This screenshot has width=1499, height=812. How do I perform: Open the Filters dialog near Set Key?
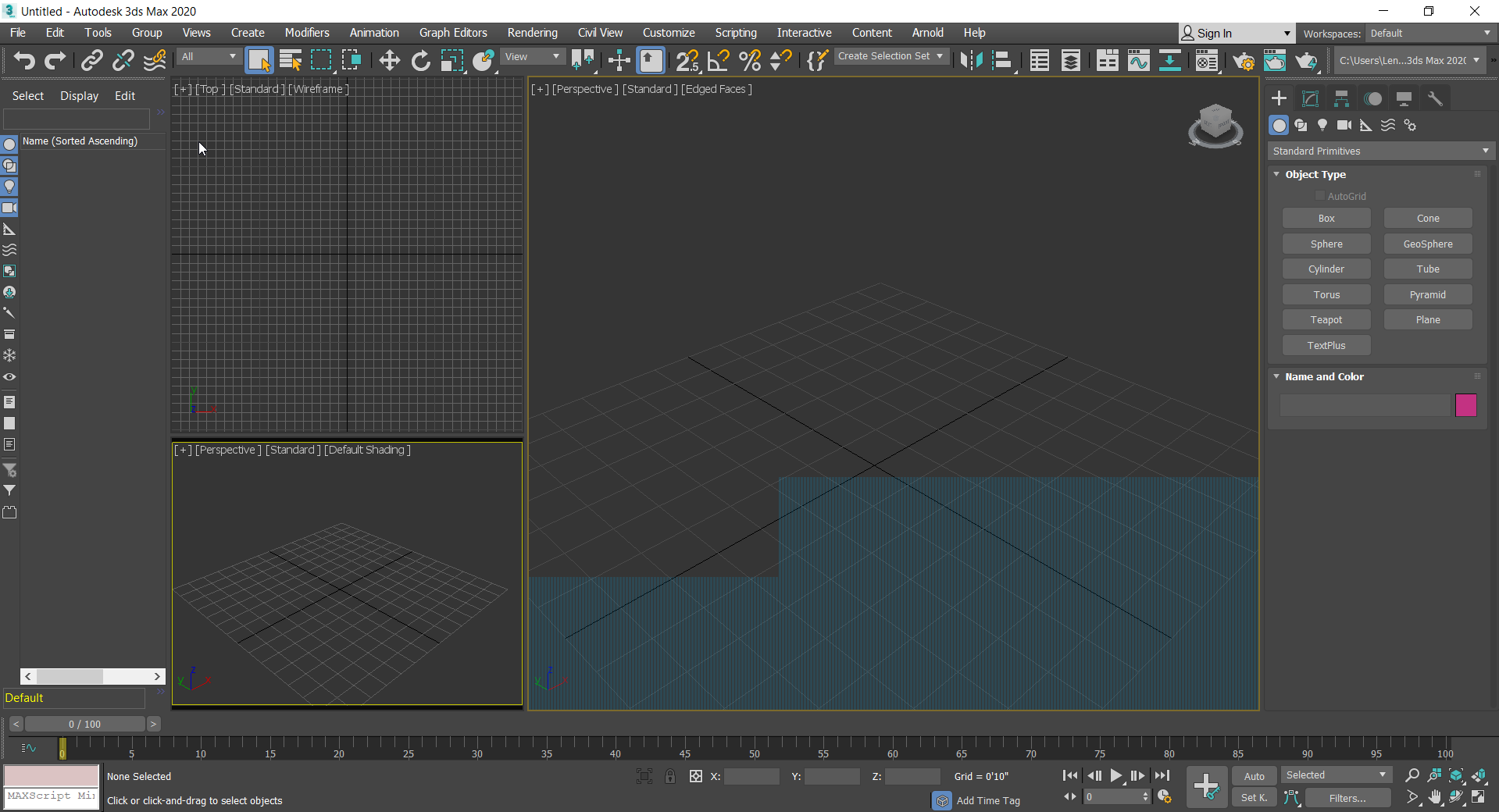(1347, 798)
